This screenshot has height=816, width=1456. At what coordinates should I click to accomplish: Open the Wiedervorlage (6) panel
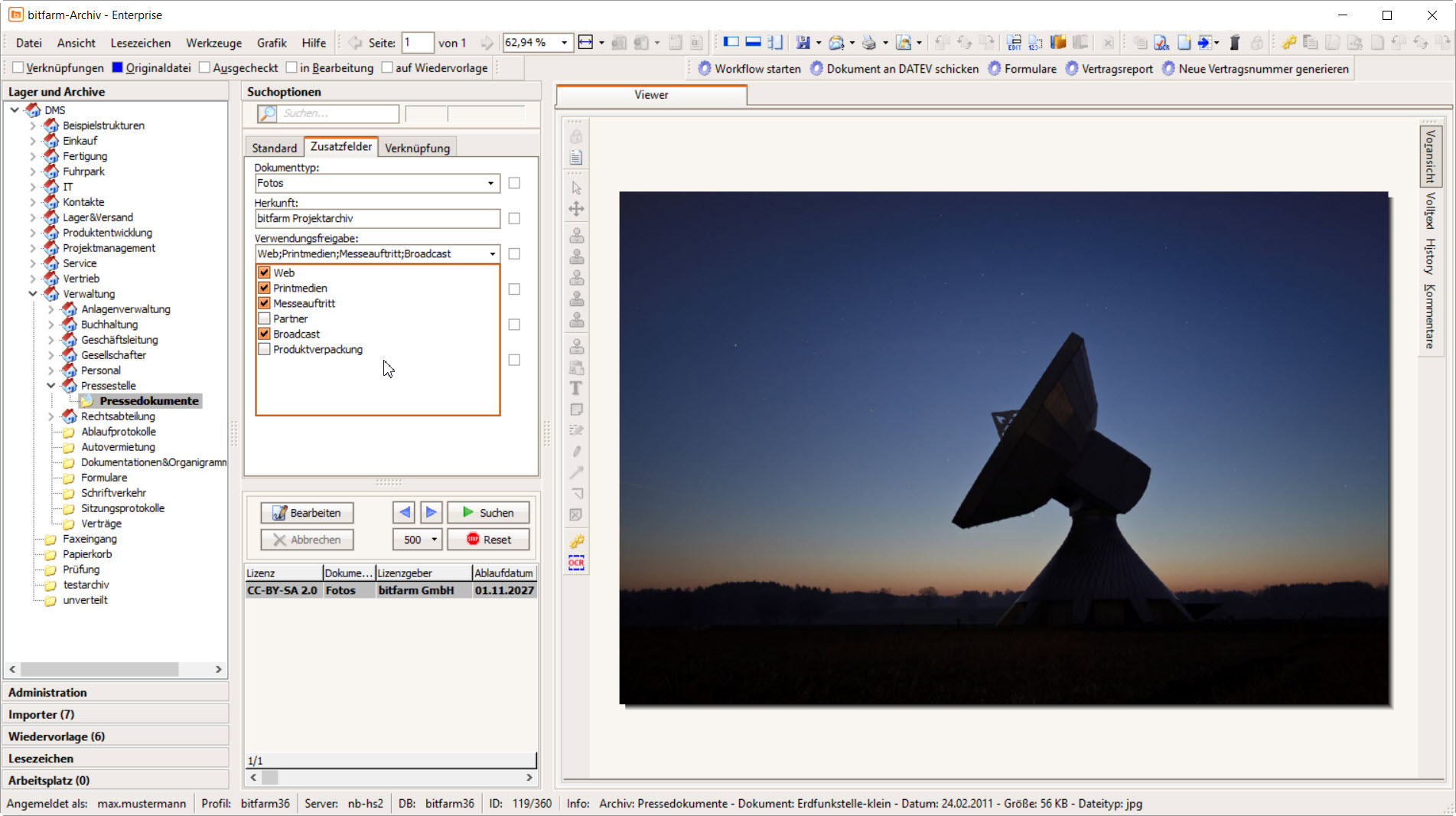pyautogui.click(x=116, y=736)
